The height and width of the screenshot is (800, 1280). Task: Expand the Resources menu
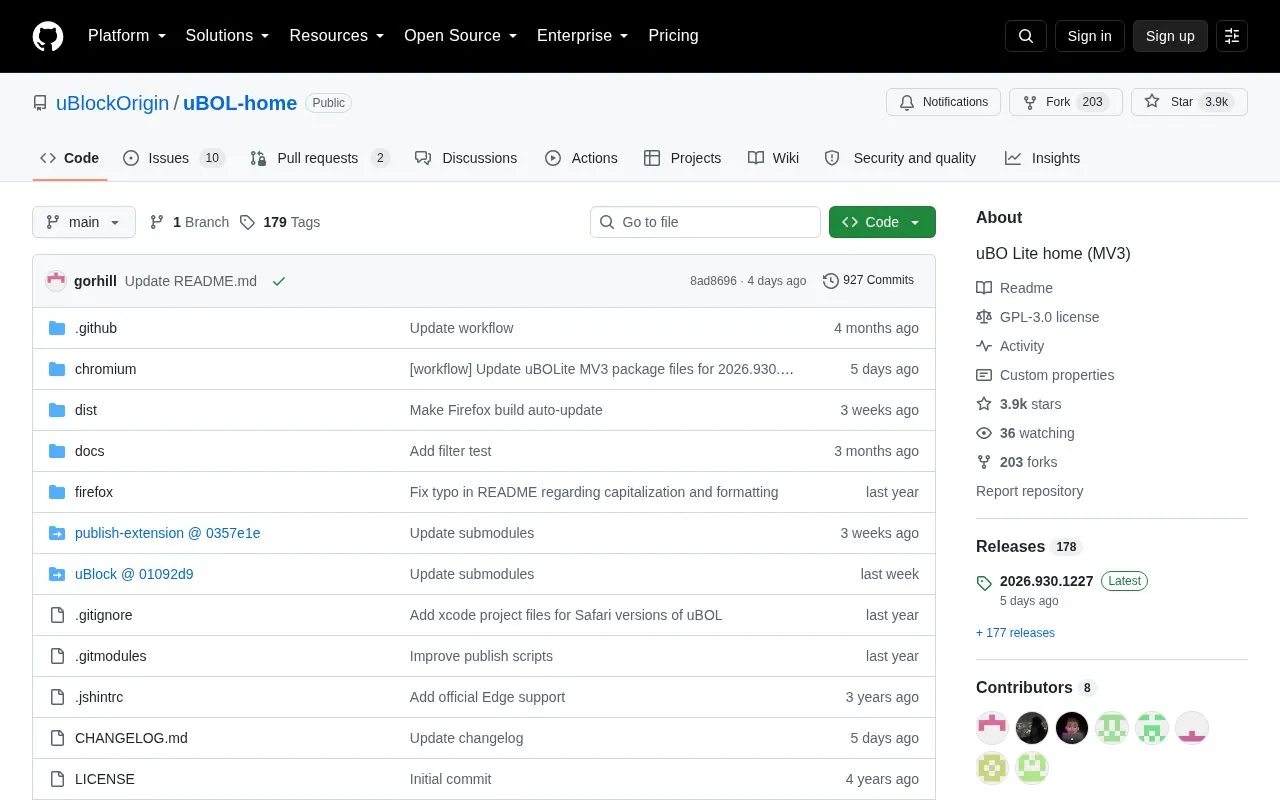[x=337, y=36]
